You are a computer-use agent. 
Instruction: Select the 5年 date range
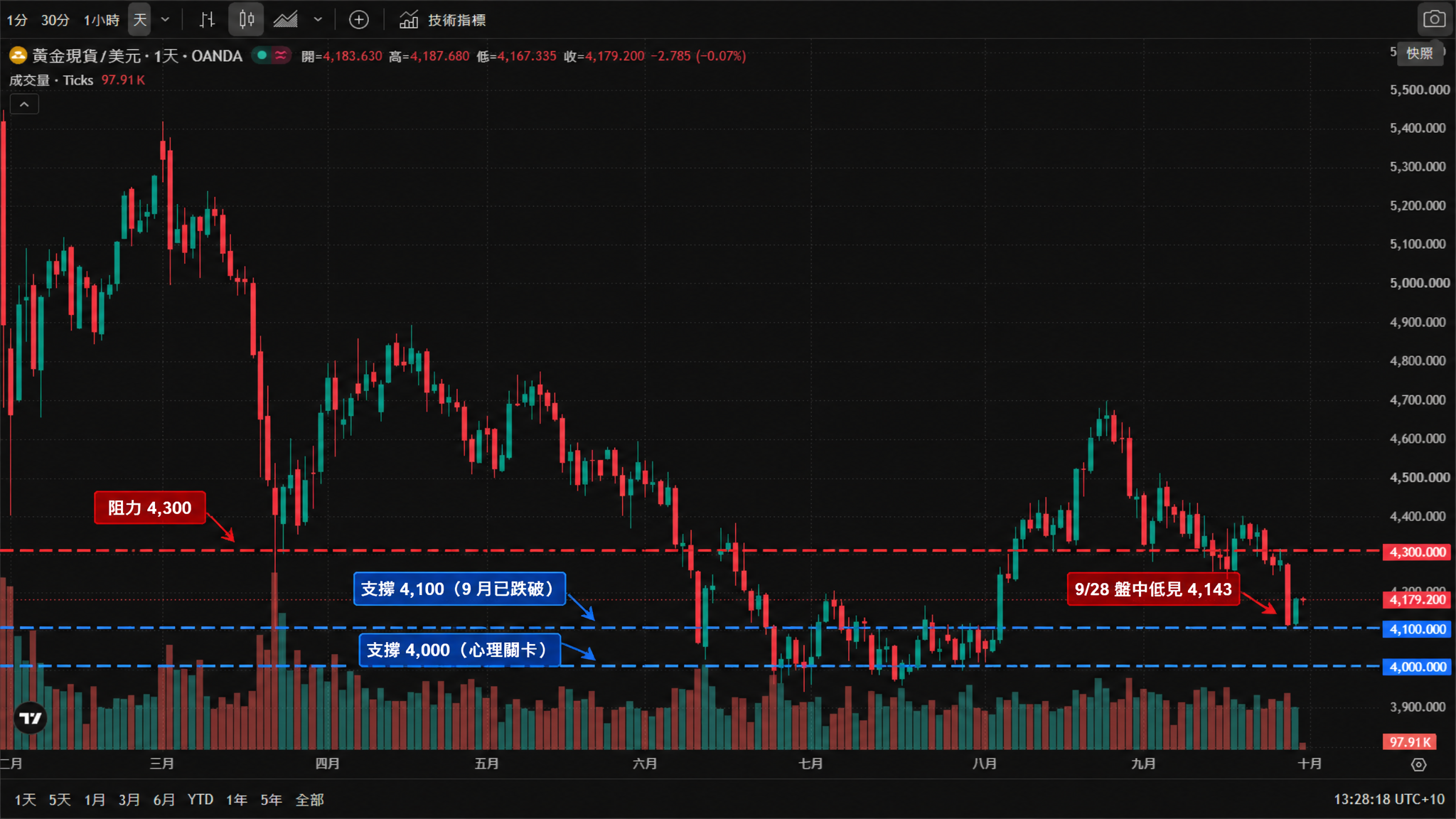[x=271, y=800]
